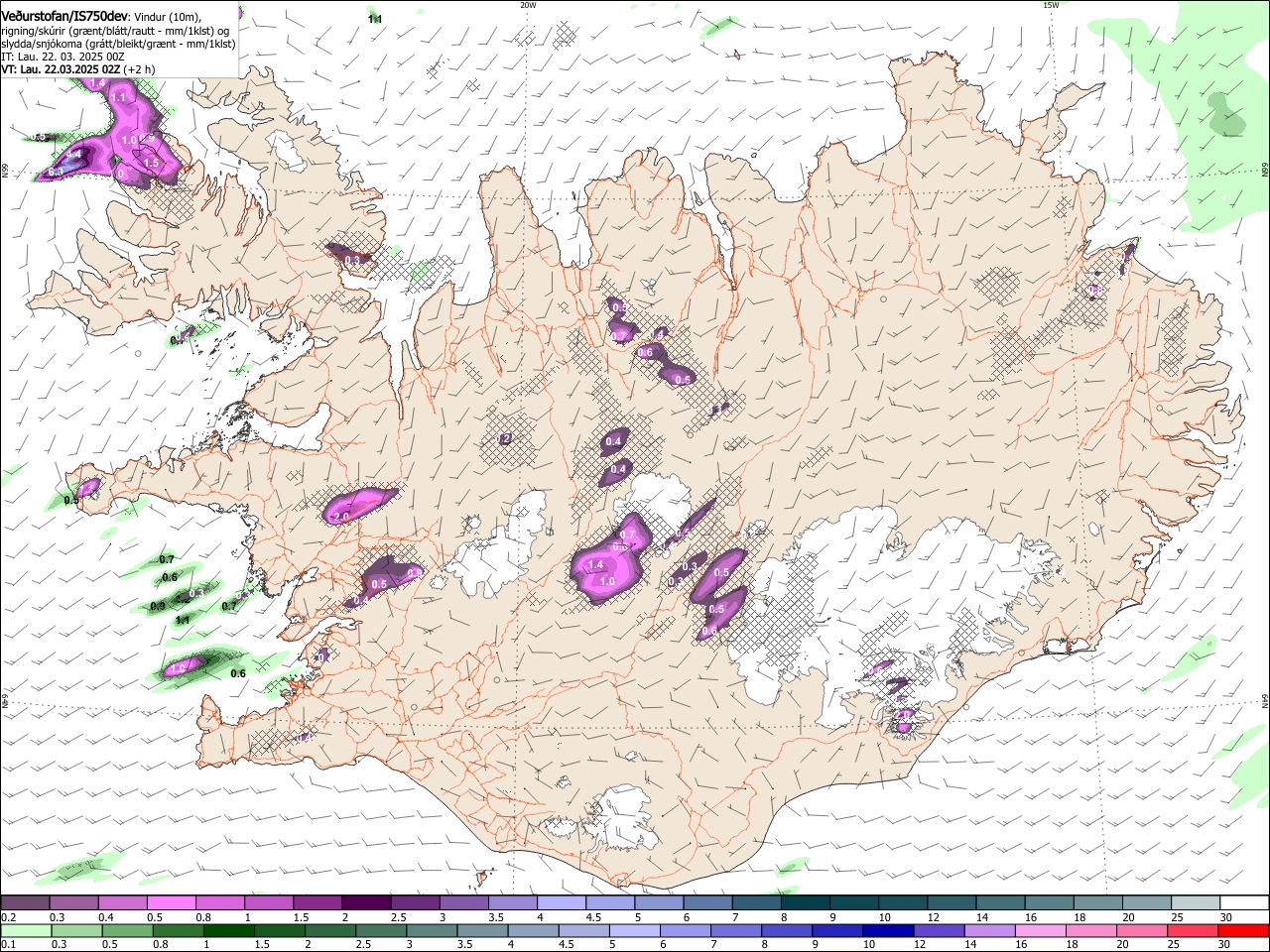Image resolution: width=1270 pixels, height=952 pixels.
Task: Click the 'IT: Lau. 22. 03. 2025 00Z' line
Action: tap(63, 57)
